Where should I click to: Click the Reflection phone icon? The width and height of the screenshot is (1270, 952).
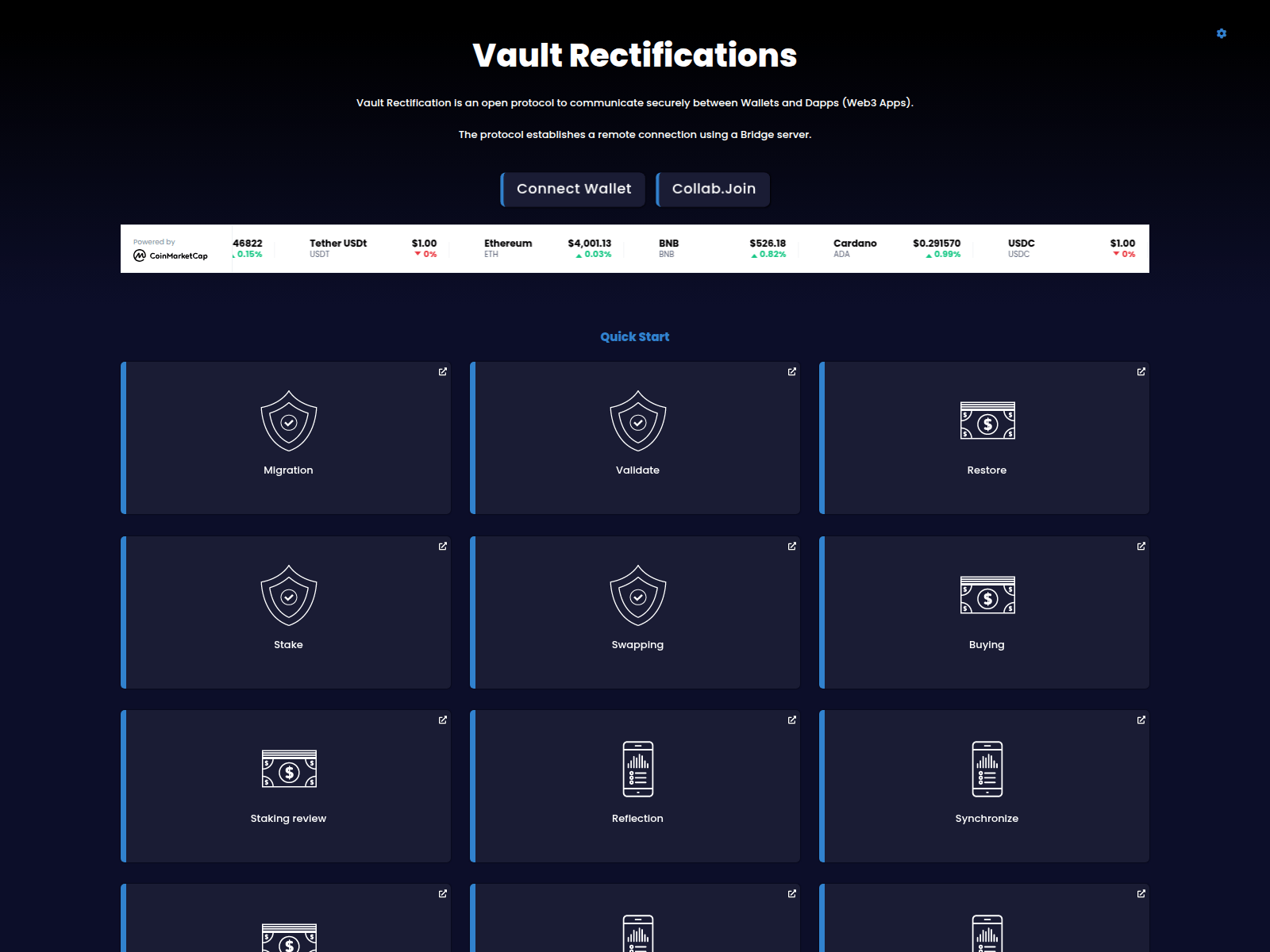638,769
